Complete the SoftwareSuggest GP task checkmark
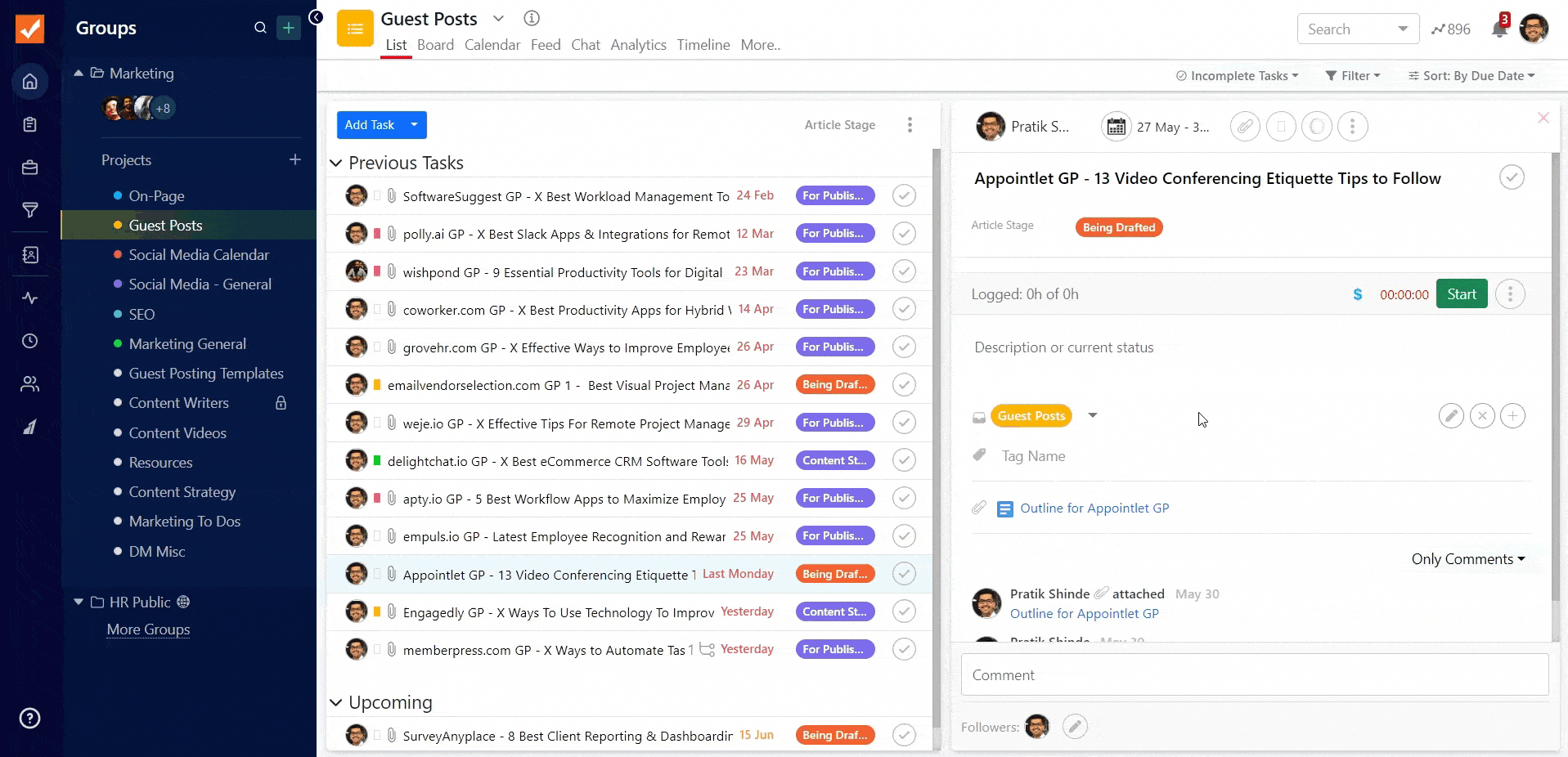1568x757 pixels. [903, 196]
